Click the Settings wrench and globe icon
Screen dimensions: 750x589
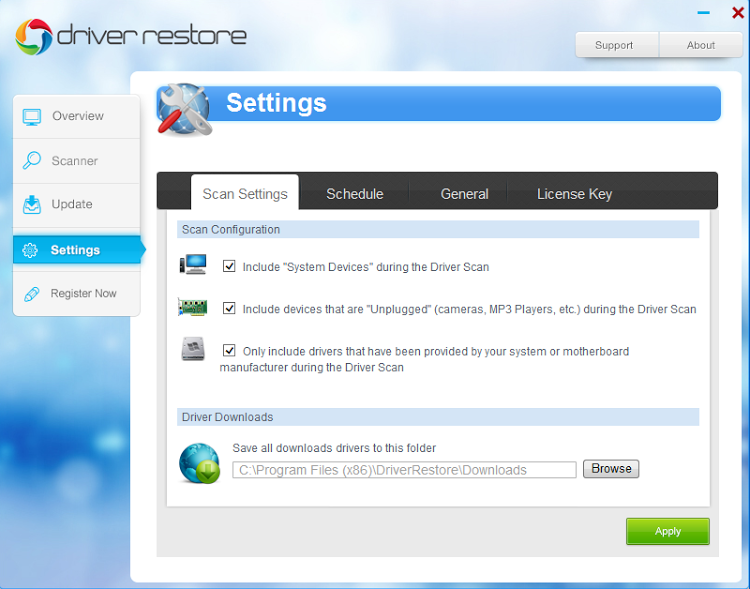[x=185, y=110]
